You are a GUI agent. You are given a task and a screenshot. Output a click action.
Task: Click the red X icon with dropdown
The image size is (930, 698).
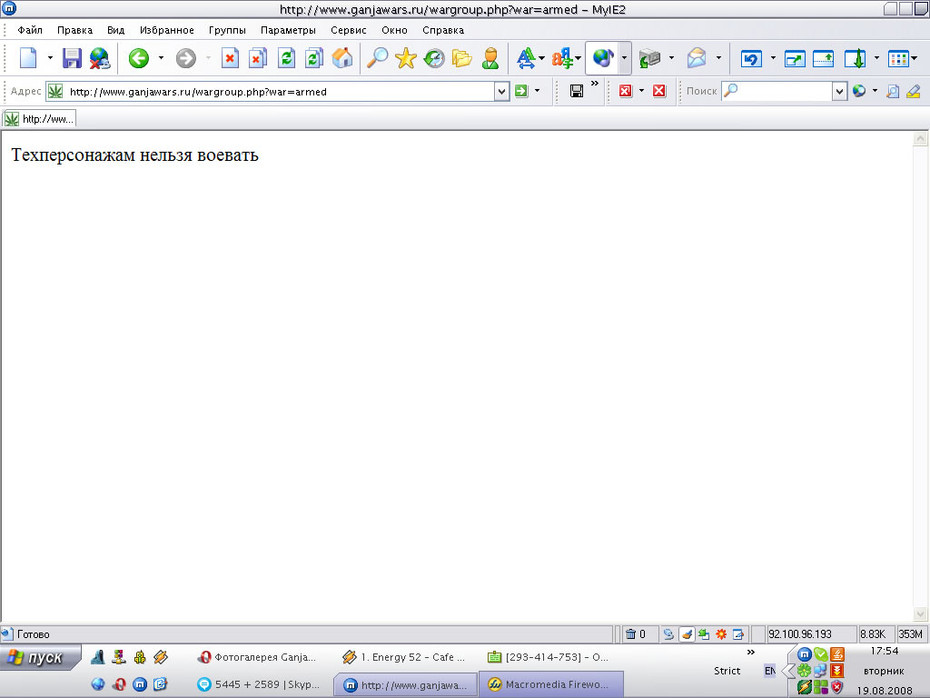pos(625,91)
